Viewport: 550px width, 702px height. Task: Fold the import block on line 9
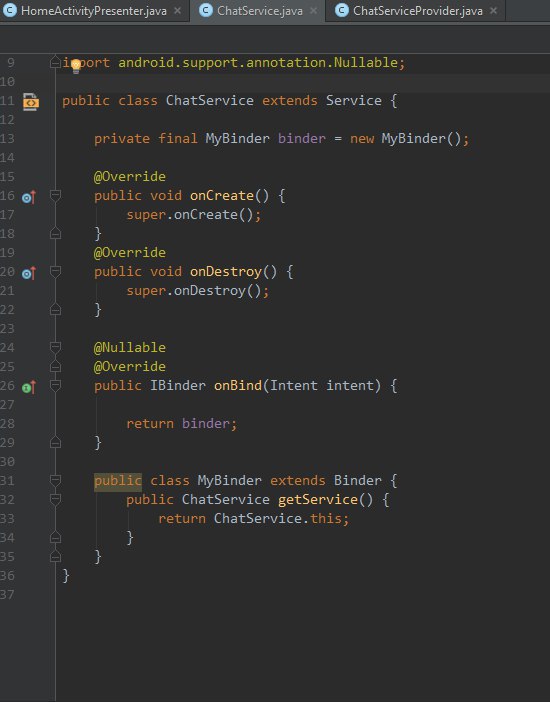[x=56, y=62]
